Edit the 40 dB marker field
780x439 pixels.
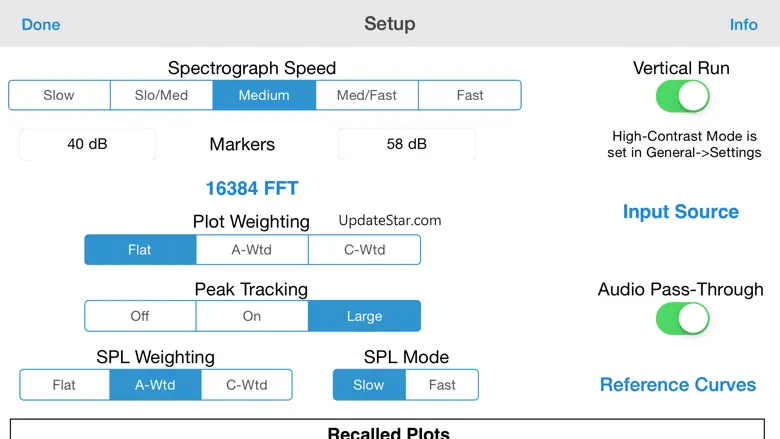point(88,144)
